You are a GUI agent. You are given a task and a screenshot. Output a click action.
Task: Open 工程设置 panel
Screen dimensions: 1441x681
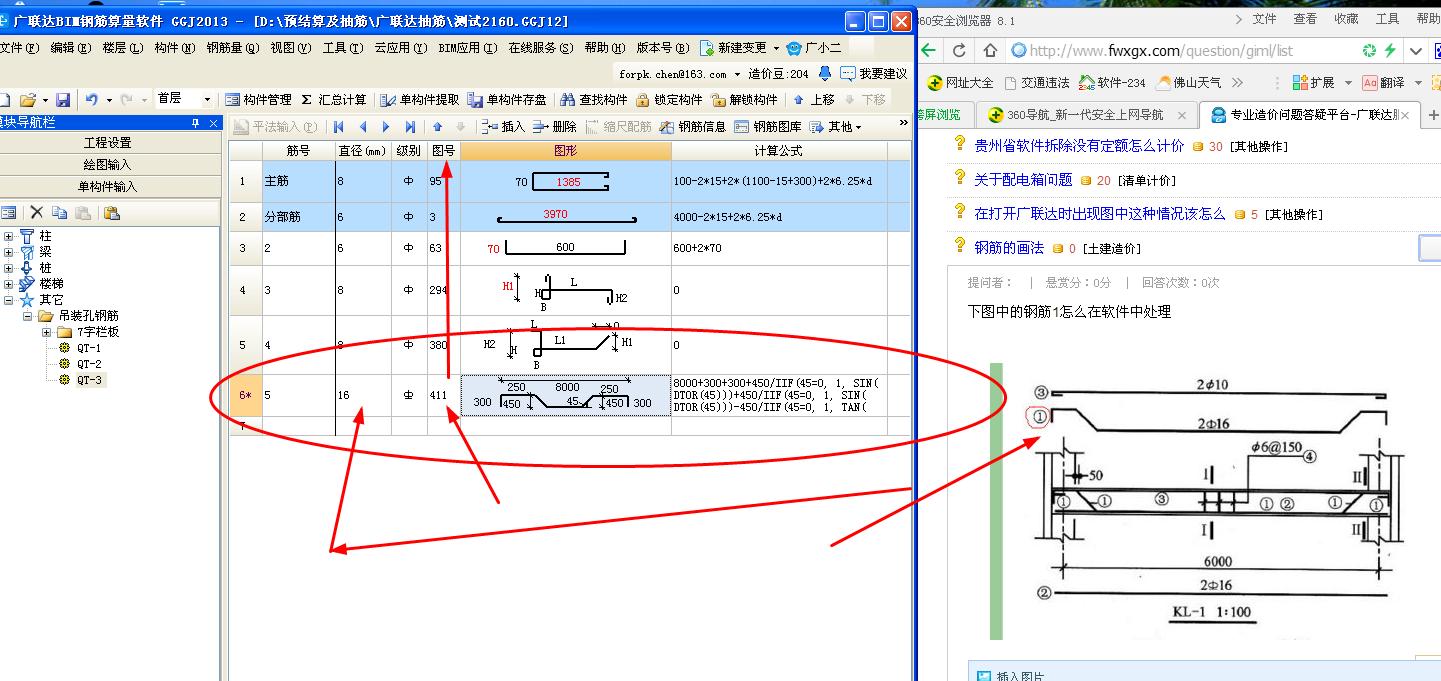(x=109, y=143)
